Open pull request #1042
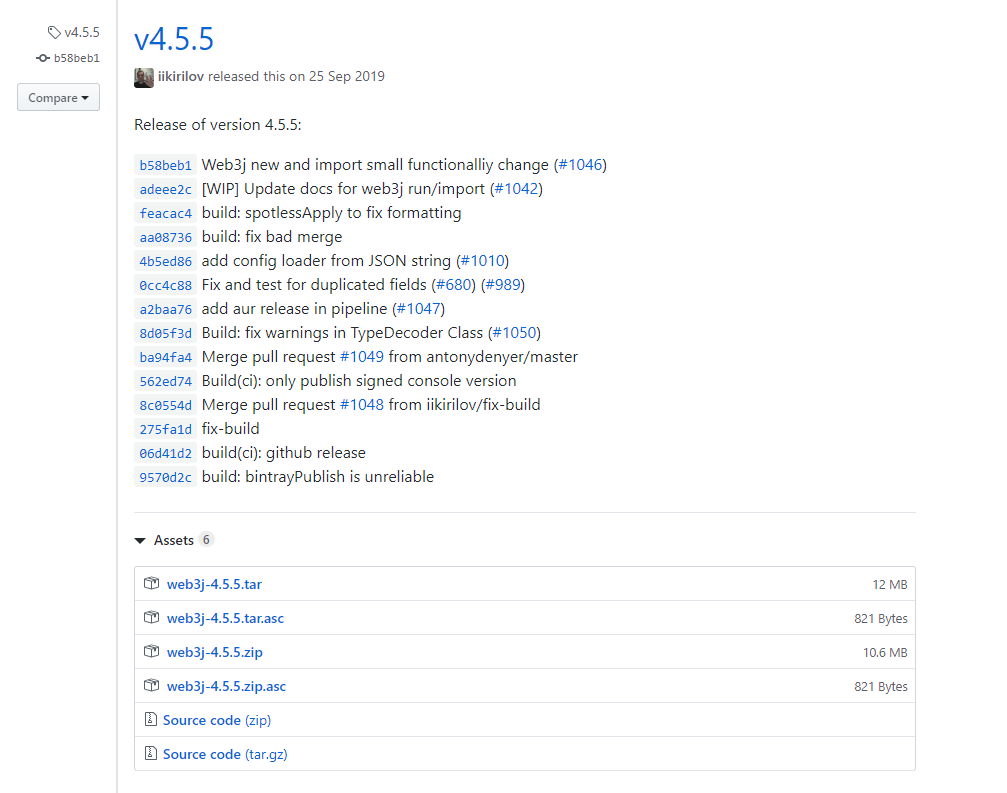Screen dimensions: 1007x793 point(516,189)
